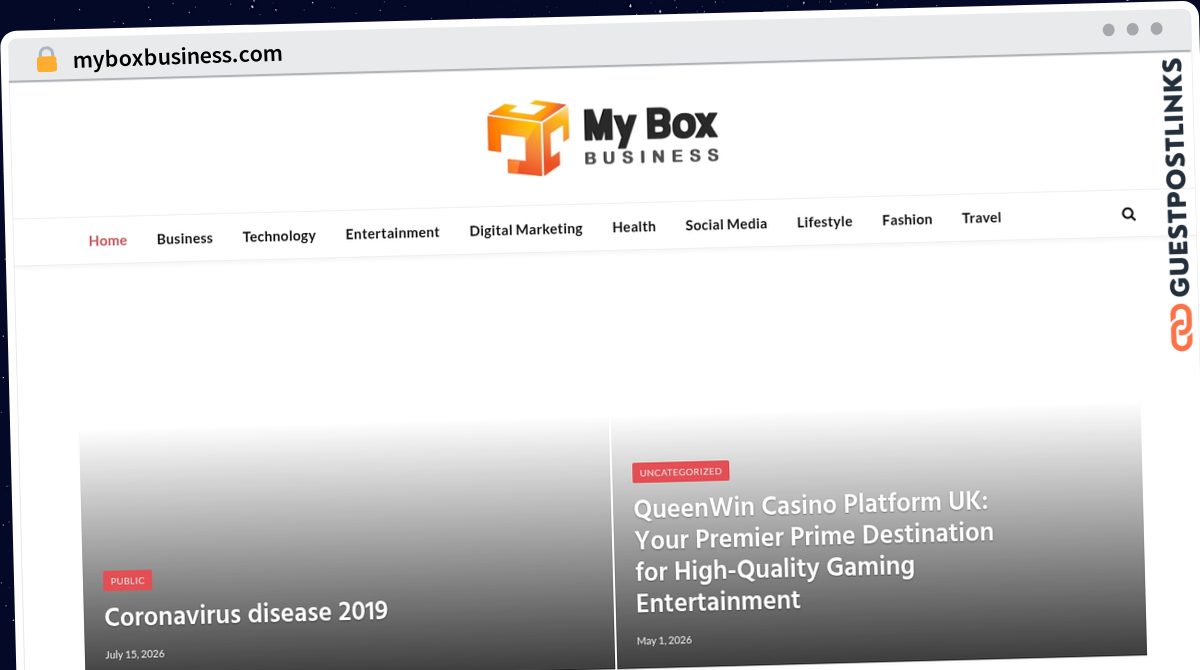Click the UNCATEGORIZED category tag
The image size is (1200, 670).
[x=681, y=471]
